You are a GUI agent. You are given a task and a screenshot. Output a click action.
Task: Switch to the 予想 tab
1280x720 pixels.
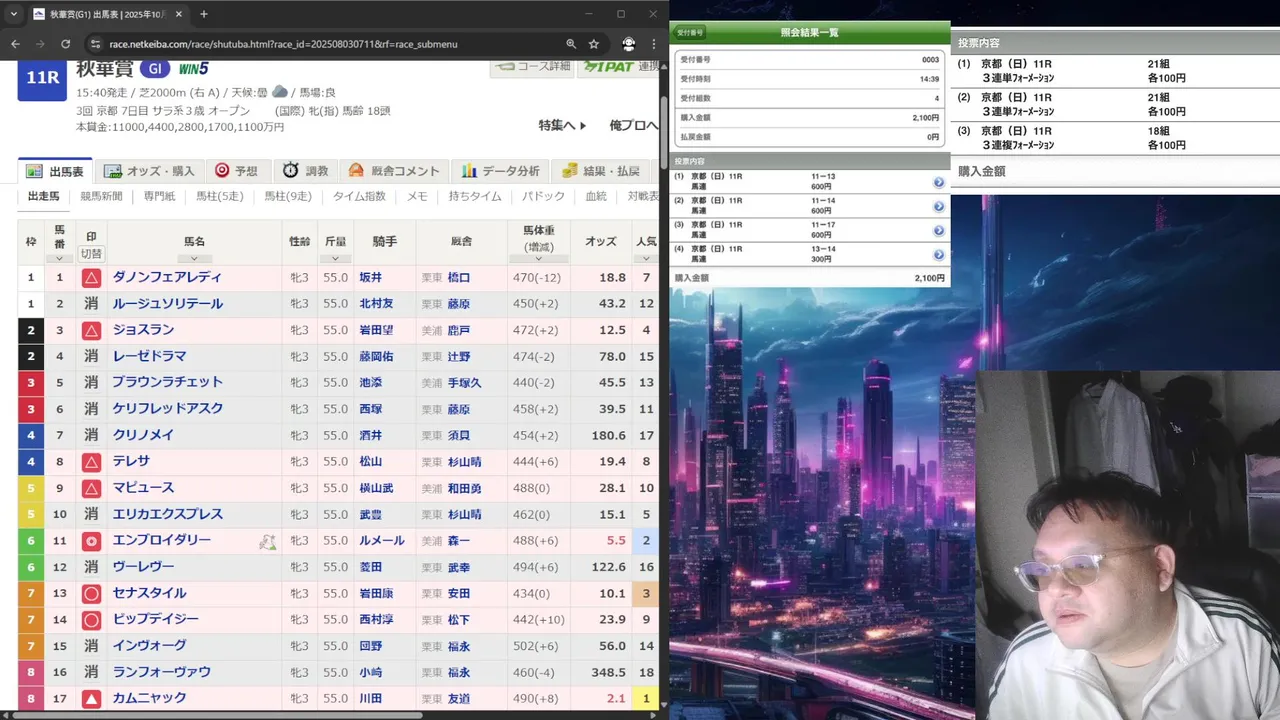tap(236, 171)
